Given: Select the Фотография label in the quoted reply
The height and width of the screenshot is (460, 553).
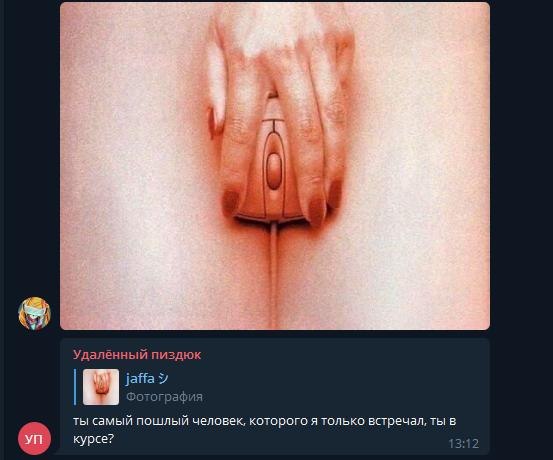Looking at the screenshot, I should [x=164, y=397].
